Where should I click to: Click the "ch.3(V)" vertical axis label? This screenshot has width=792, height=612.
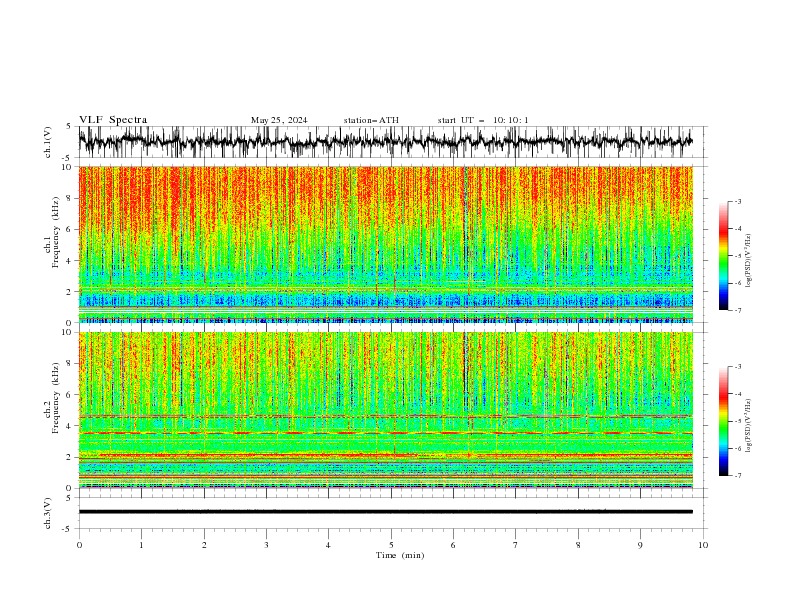[x=48, y=513]
